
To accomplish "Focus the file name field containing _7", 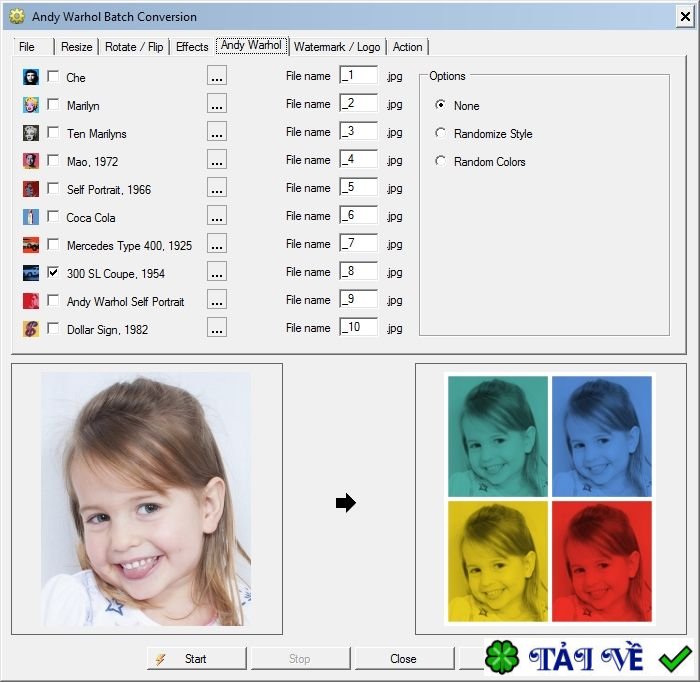I will pyautogui.click(x=358, y=243).
